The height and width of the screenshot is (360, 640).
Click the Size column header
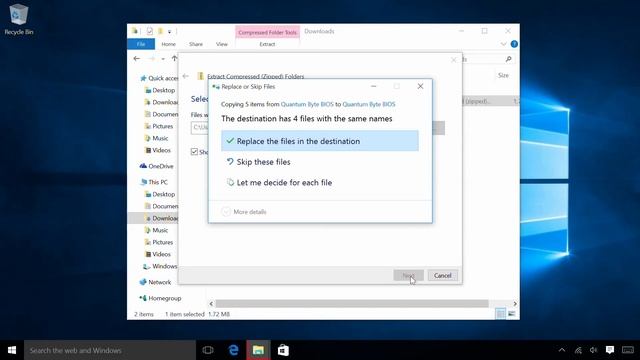[x=503, y=76]
